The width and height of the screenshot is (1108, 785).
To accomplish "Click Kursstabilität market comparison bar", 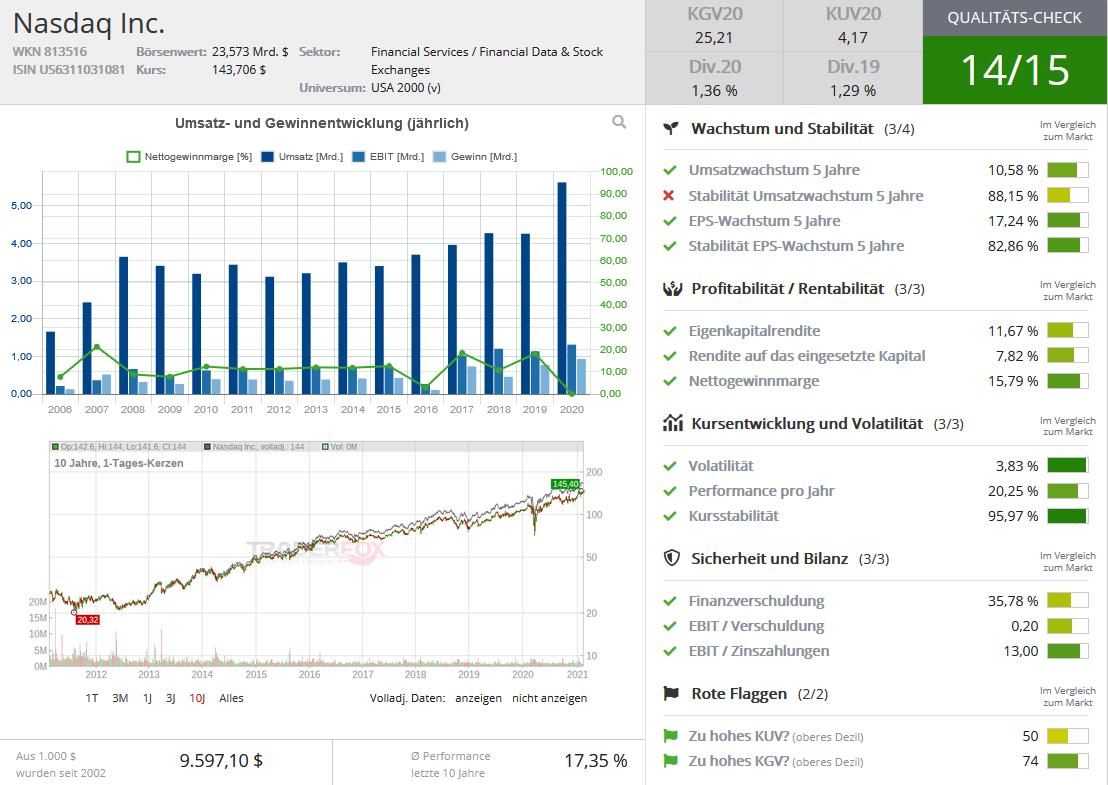I will tap(1068, 516).
